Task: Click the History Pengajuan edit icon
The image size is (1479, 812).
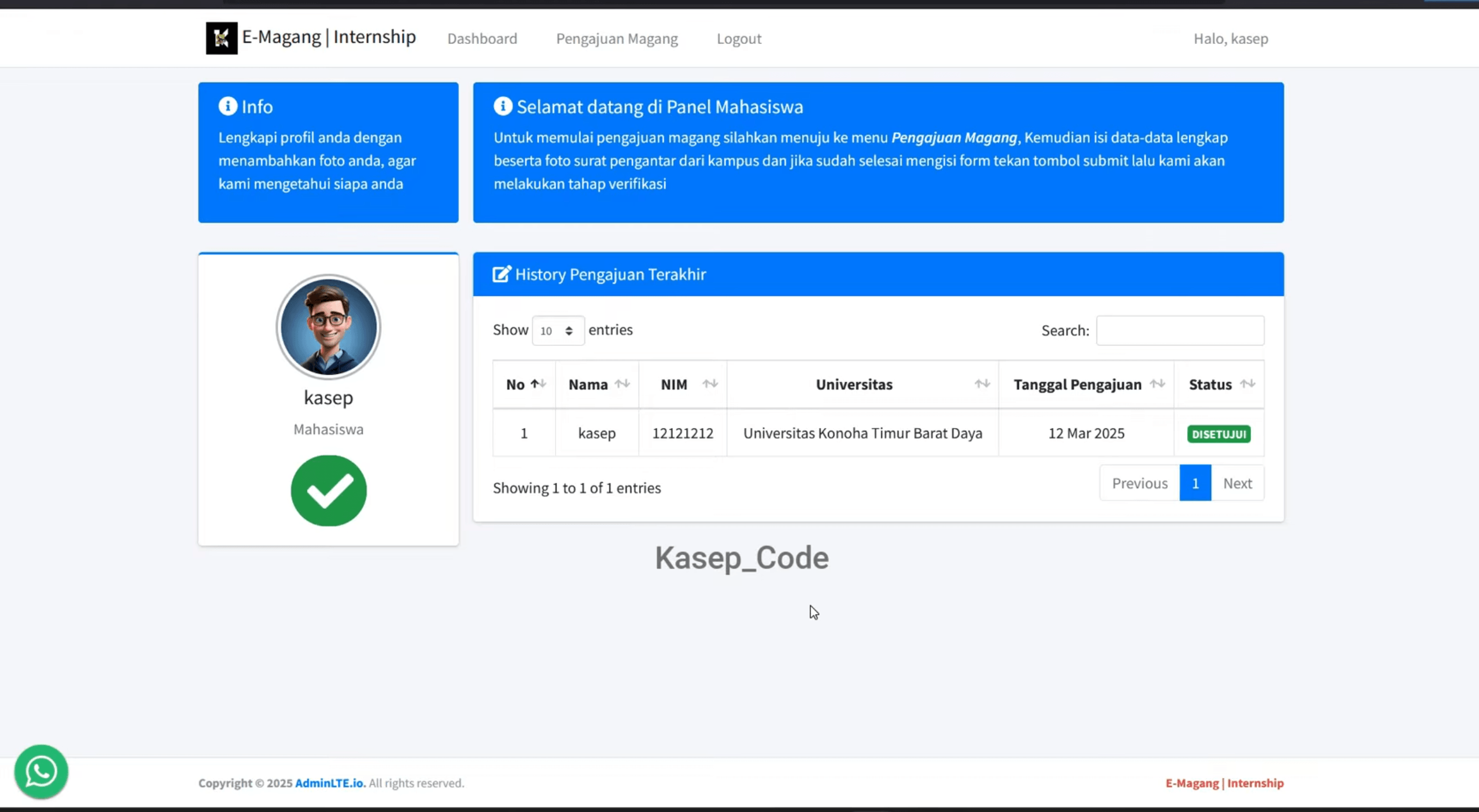Action: (x=502, y=274)
